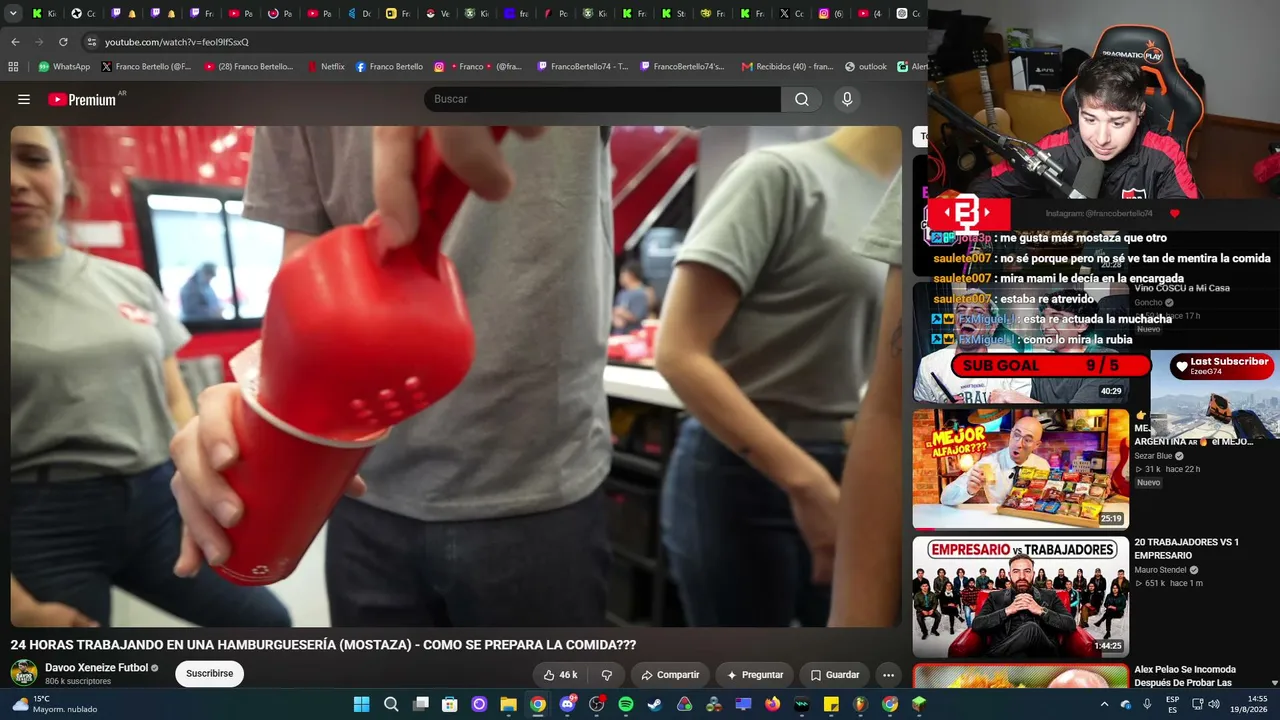1280x720 pixels.
Task: Open File Explorer from the taskbar
Action: [508, 704]
